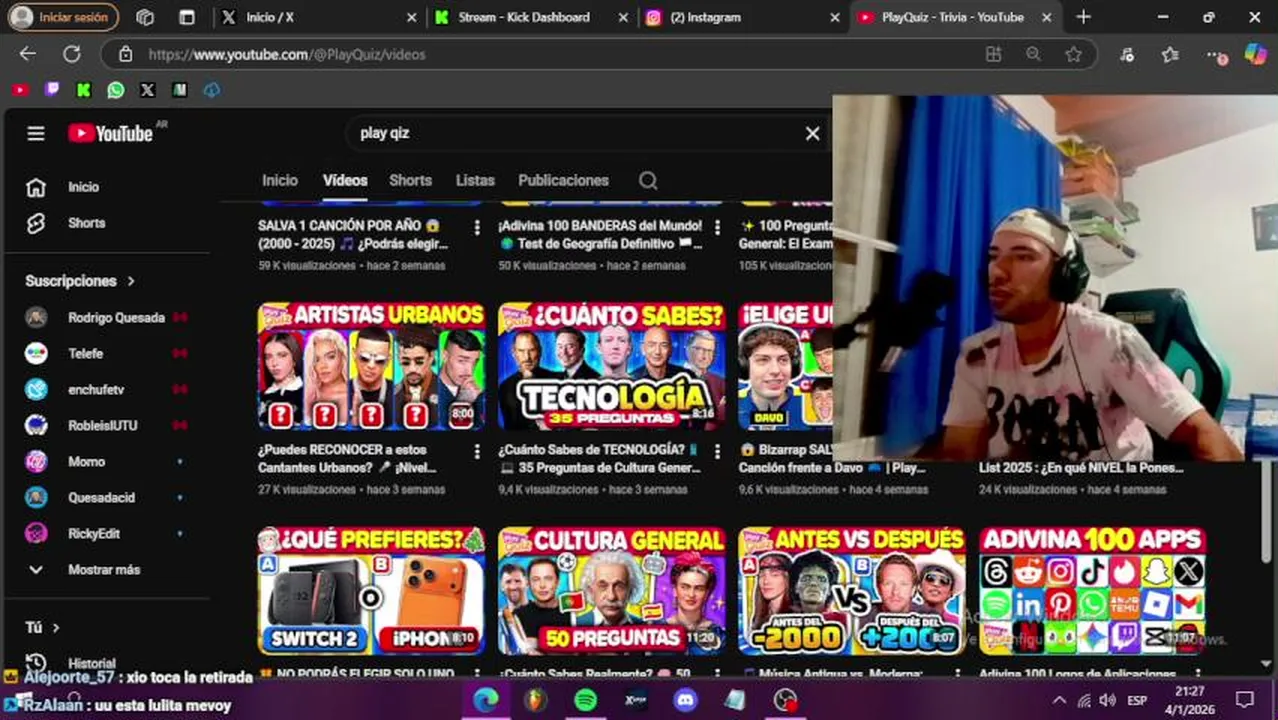Viewport: 1278px width, 720px height.
Task: Open CULTURA GENERAL 50 PREGUNTAS thumbnail
Action: [x=612, y=590]
